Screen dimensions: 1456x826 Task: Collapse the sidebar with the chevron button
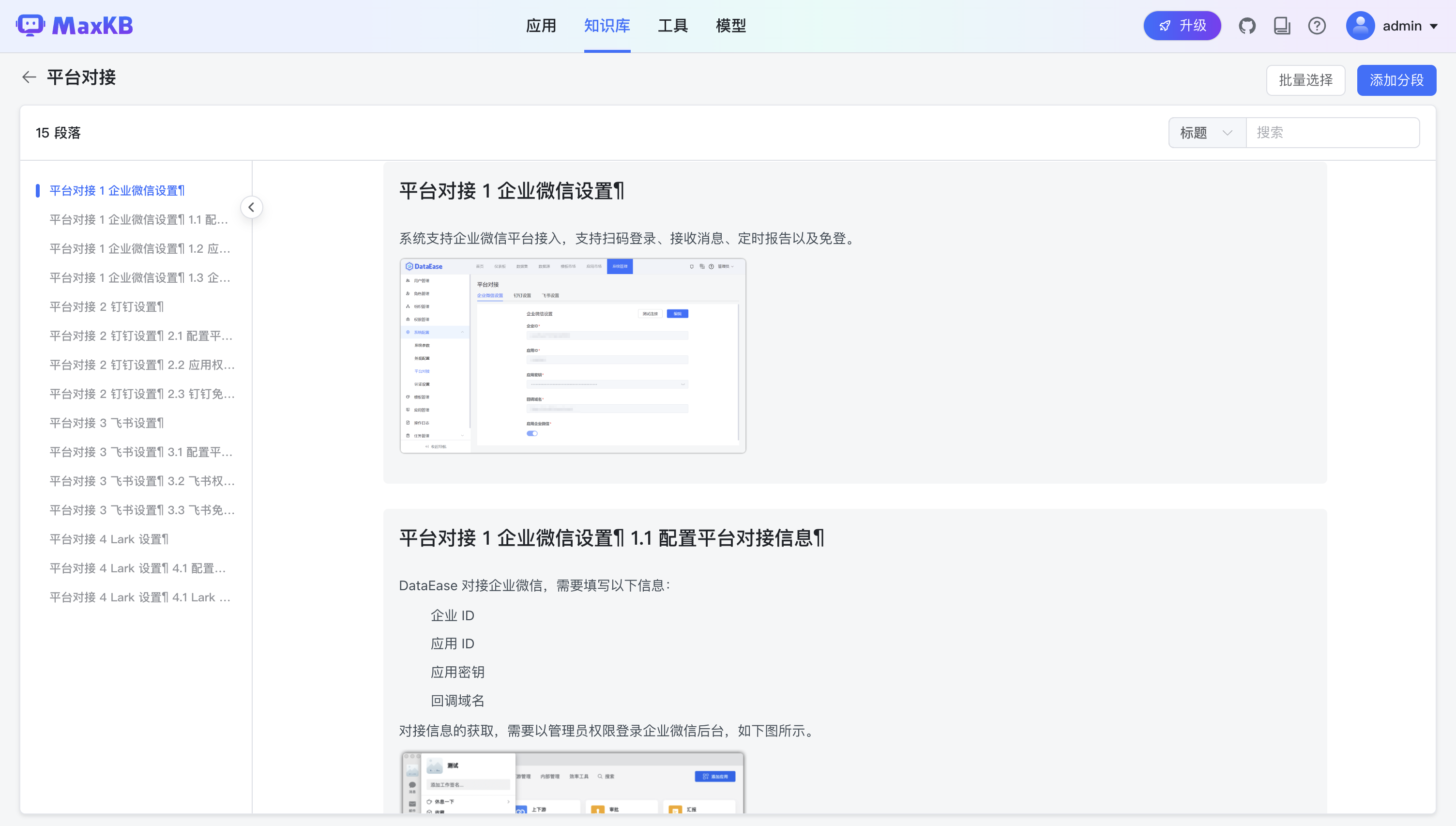pos(251,207)
